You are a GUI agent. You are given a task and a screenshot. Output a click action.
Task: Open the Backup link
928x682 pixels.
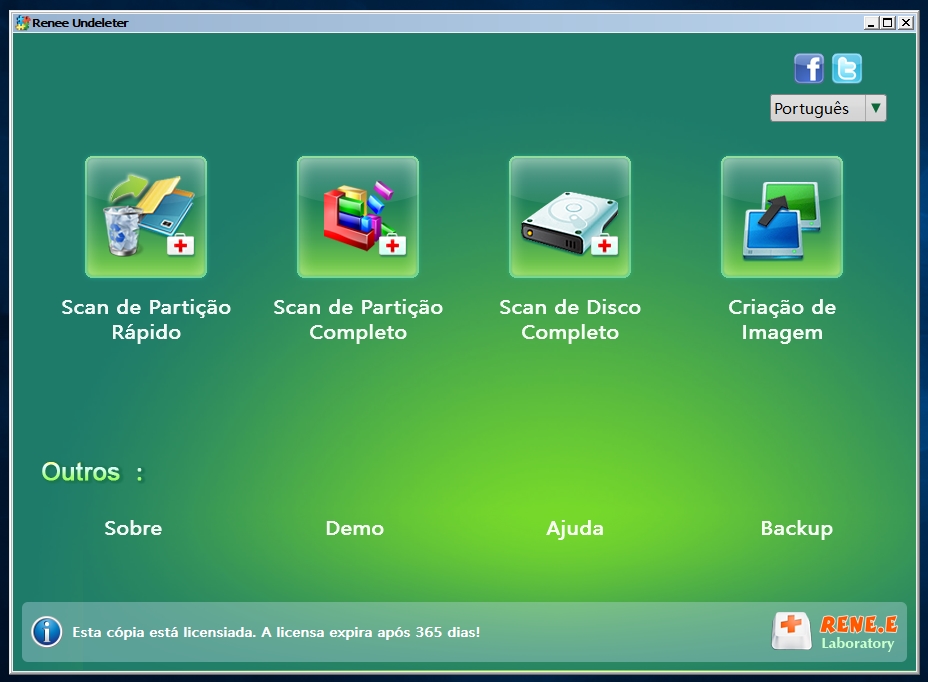point(797,529)
